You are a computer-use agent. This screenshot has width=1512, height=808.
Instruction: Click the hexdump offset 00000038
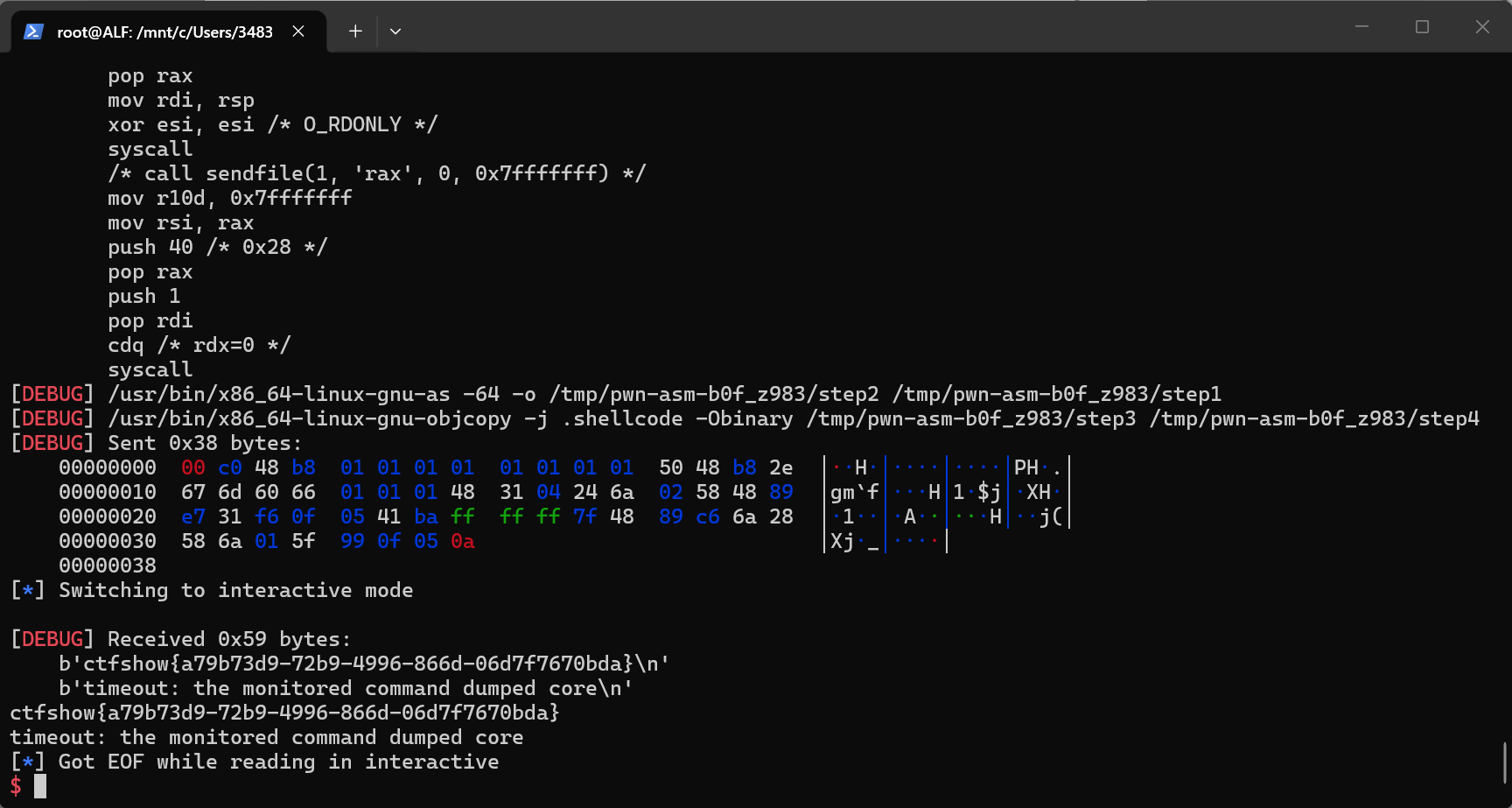(108, 566)
